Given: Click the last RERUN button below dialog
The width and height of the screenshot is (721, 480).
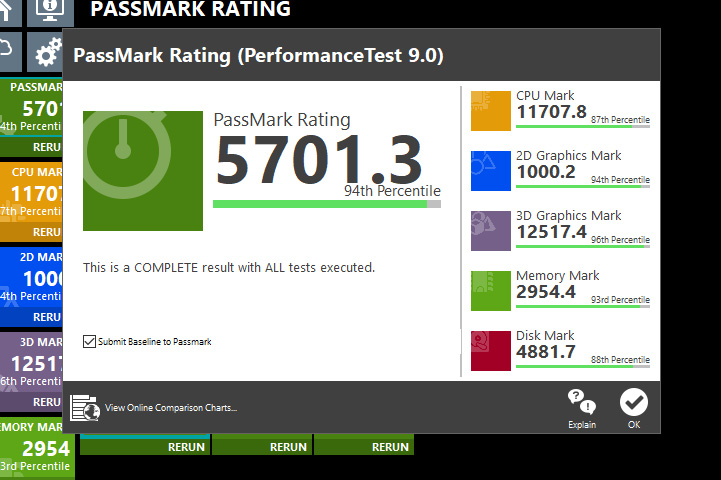Looking at the screenshot, I should pos(364,446).
